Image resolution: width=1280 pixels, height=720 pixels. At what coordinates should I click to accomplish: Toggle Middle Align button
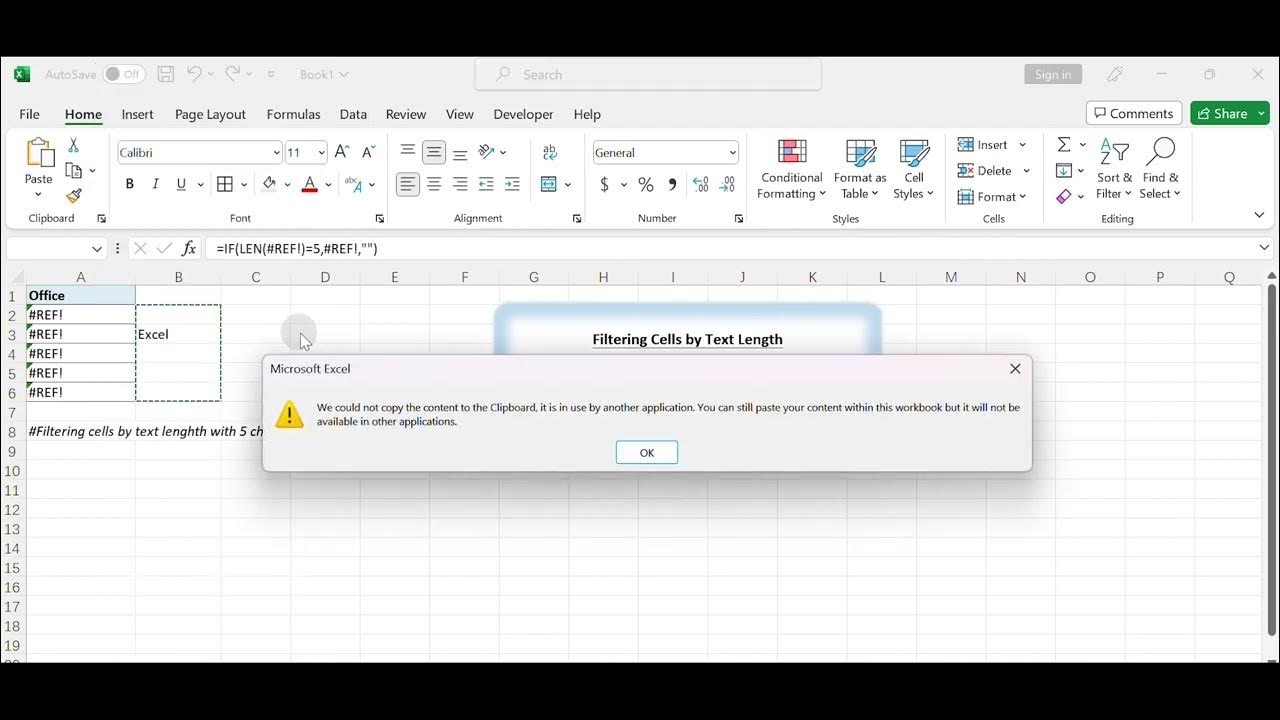pyautogui.click(x=434, y=152)
